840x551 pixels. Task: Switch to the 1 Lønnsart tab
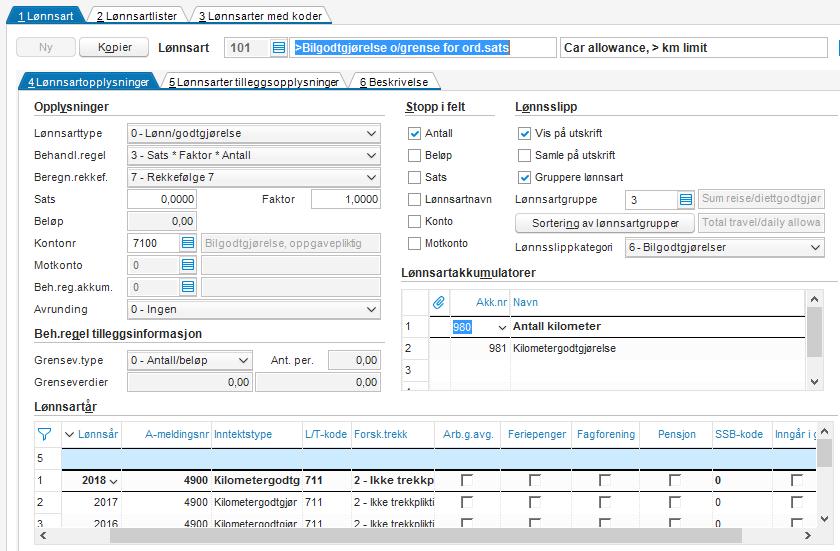[46, 16]
